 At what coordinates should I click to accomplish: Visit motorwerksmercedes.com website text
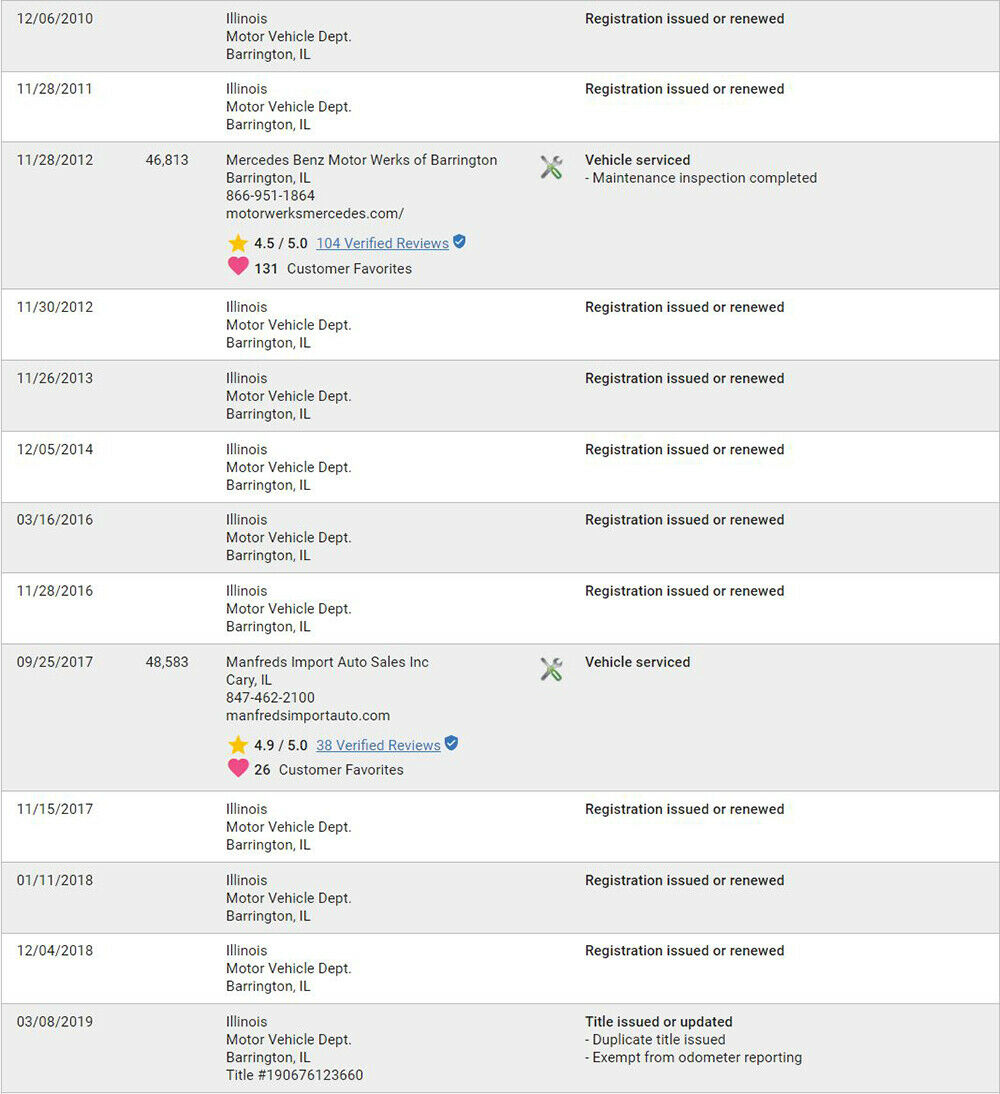point(315,213)
